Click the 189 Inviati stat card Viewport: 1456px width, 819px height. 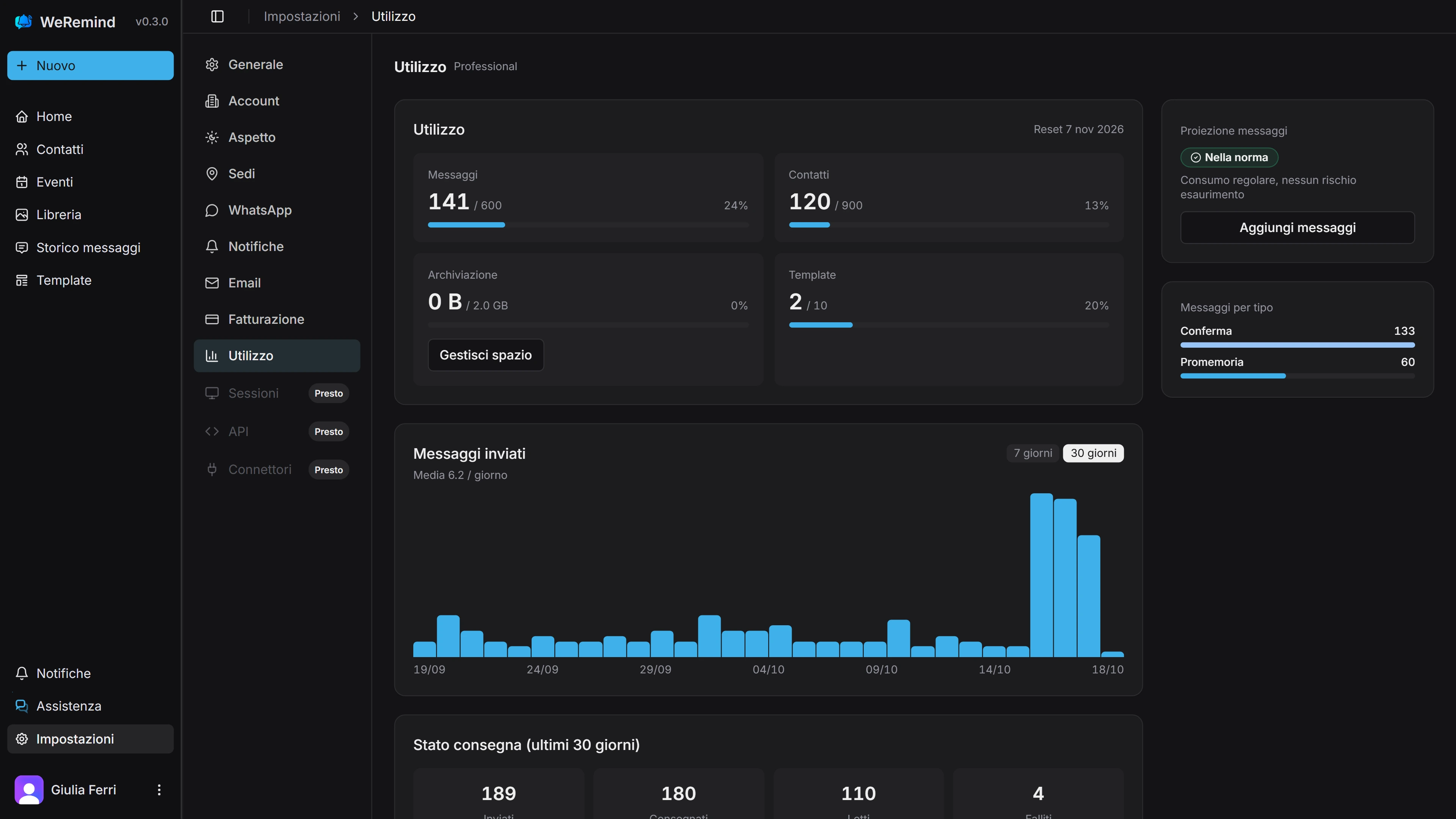coord(499,794)
